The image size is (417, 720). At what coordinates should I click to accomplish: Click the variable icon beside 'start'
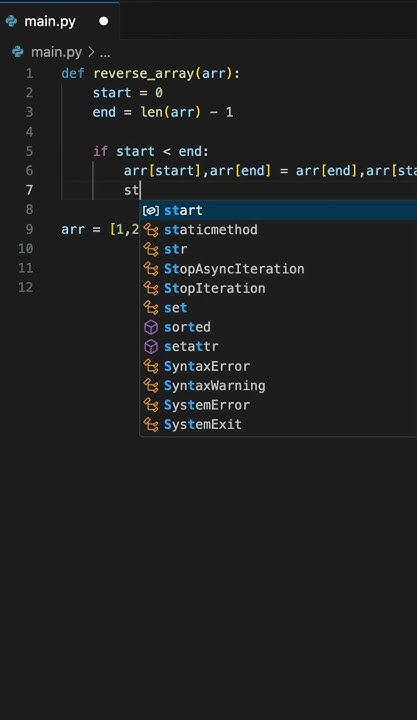(x=151, y=211)
